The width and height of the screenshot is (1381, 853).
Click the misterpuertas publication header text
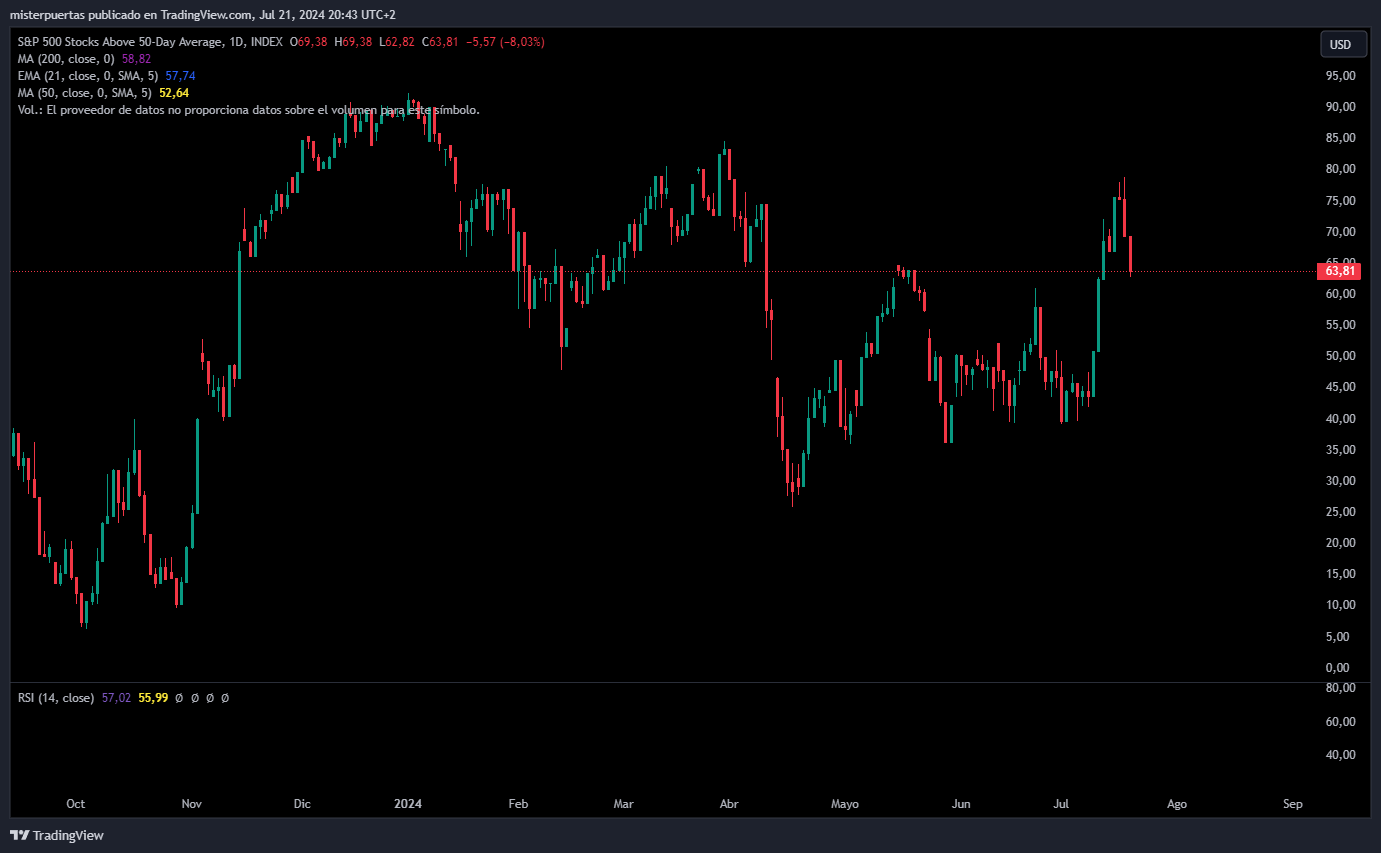tap(205, 15)
